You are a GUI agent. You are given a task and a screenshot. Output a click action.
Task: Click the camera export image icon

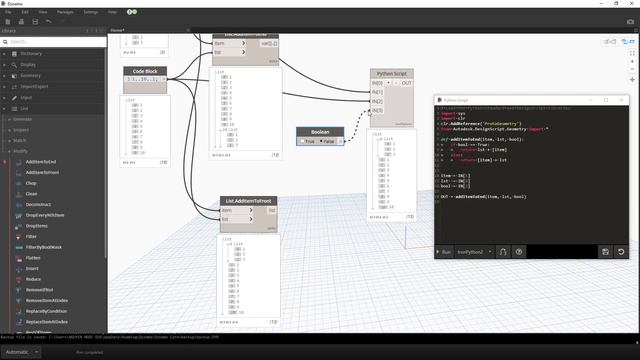click(631, 22)
